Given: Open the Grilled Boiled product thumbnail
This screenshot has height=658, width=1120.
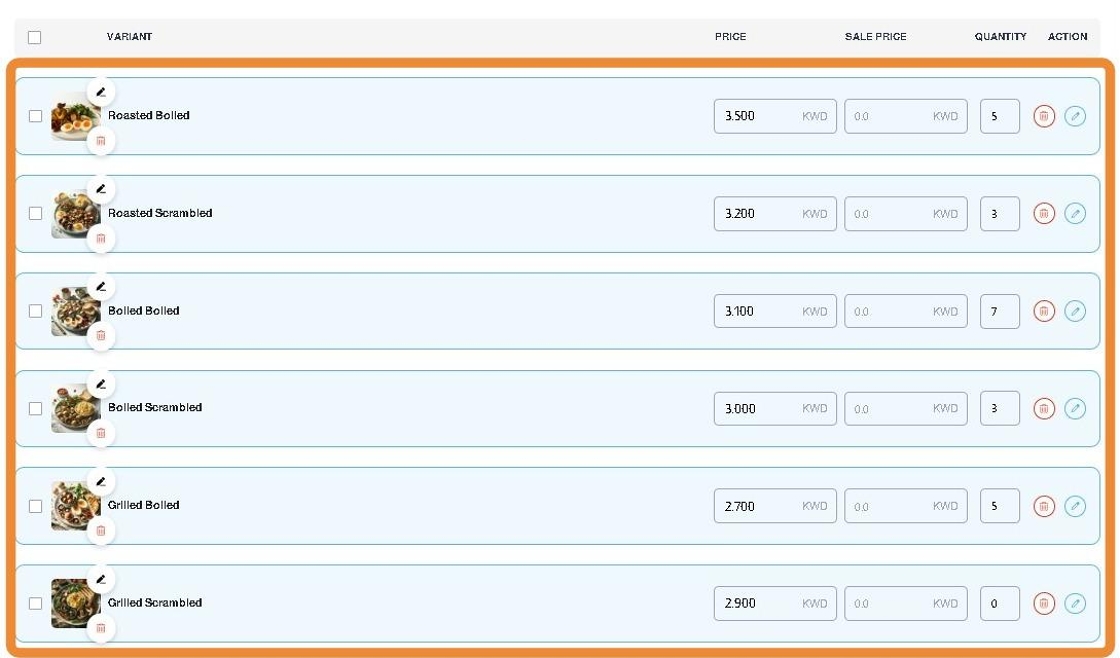Looking at the screenshot, I should (x=75, y=506).
